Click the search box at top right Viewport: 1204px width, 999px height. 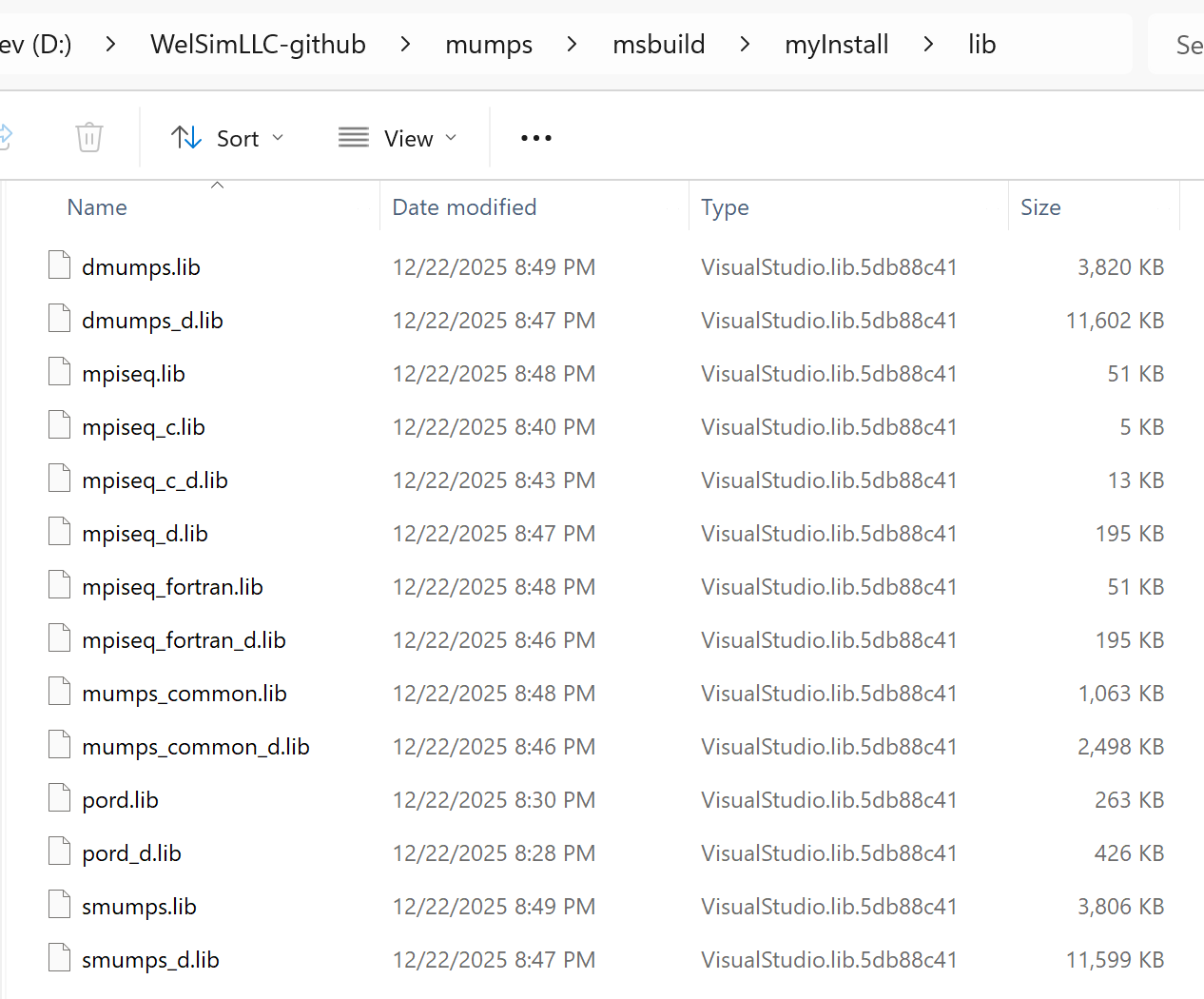1179,44
